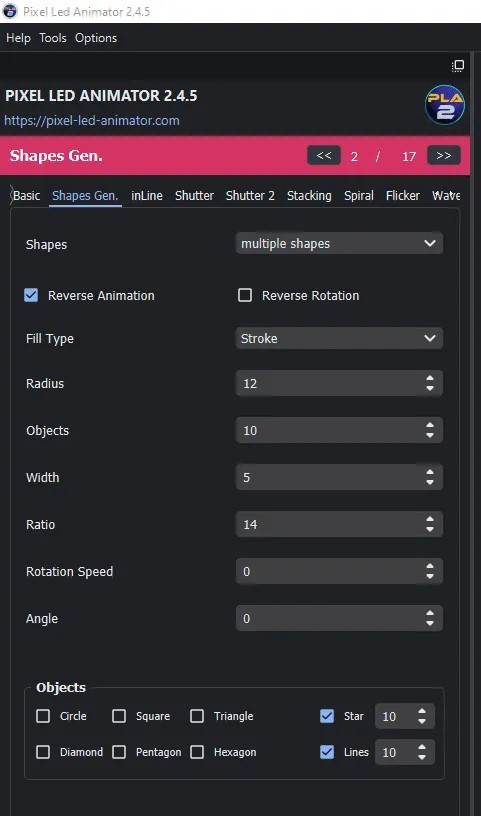Open the Shutter 2 tab
Screen dimensions: 481x816
point(250,196)
